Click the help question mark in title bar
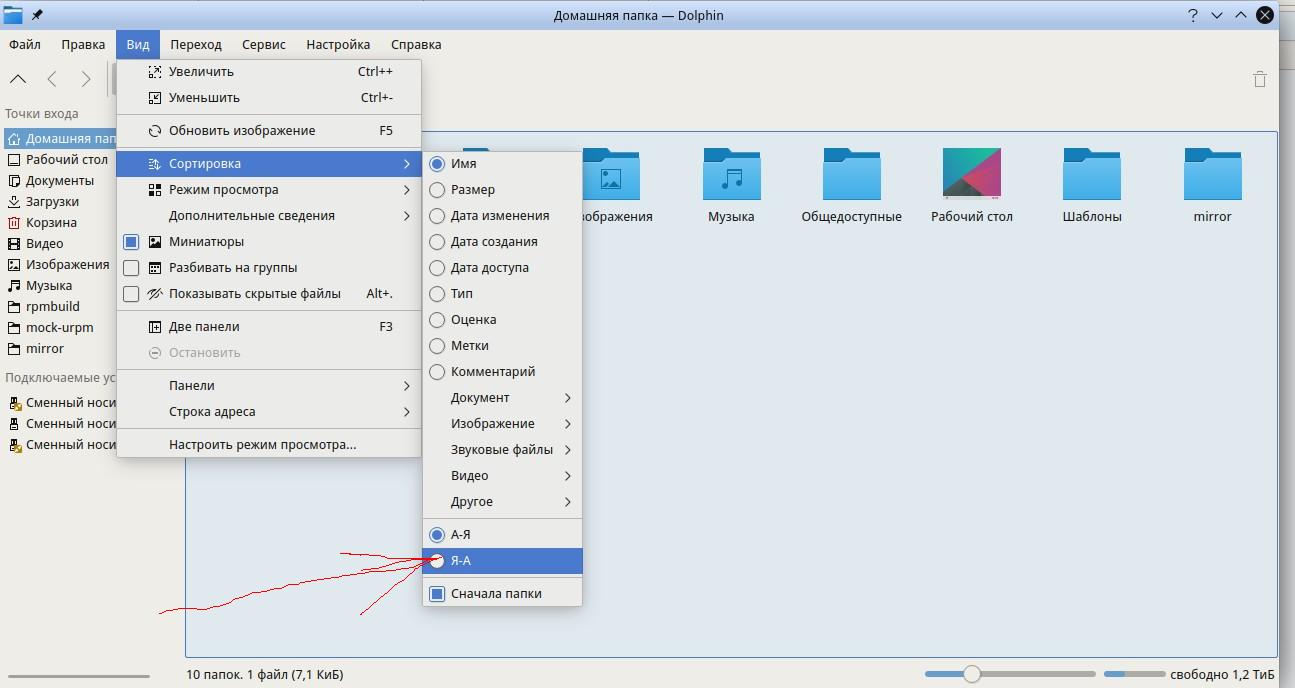 tap(1193, 15)
